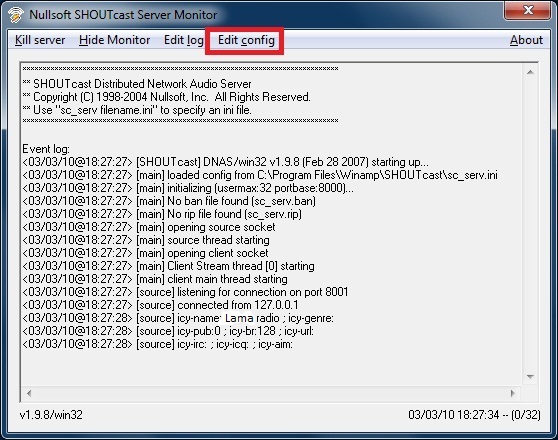Click the 'Event log:' heading text

tap(46, 149)
